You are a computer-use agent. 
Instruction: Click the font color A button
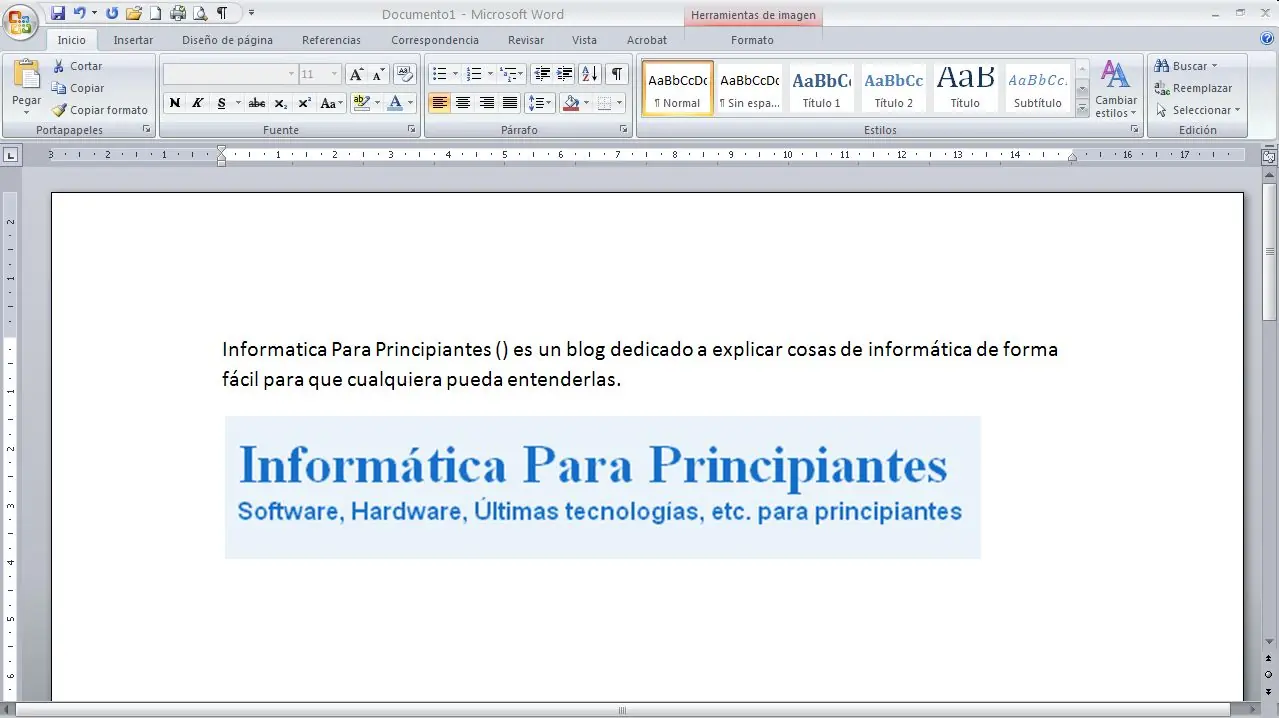(x=395, y=103)
